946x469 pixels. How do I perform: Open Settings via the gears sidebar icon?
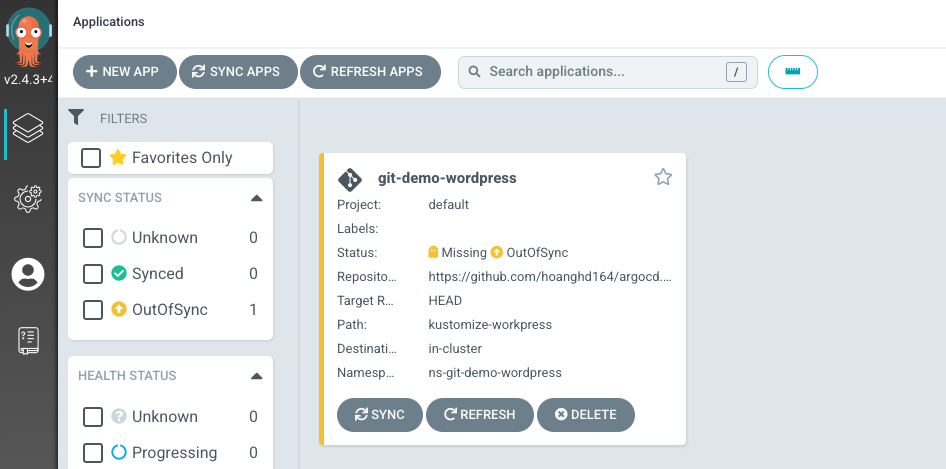tap(28, 198)
